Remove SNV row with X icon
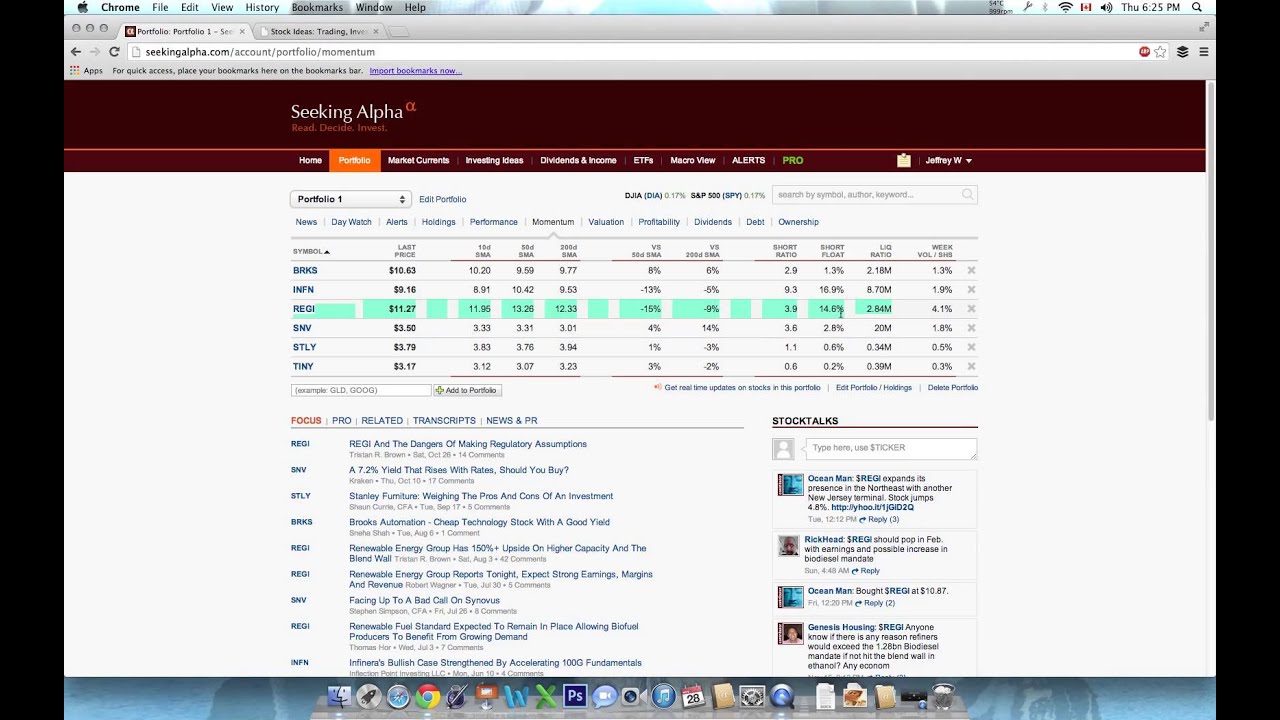The image size is (1280, 720). (971, 328)
